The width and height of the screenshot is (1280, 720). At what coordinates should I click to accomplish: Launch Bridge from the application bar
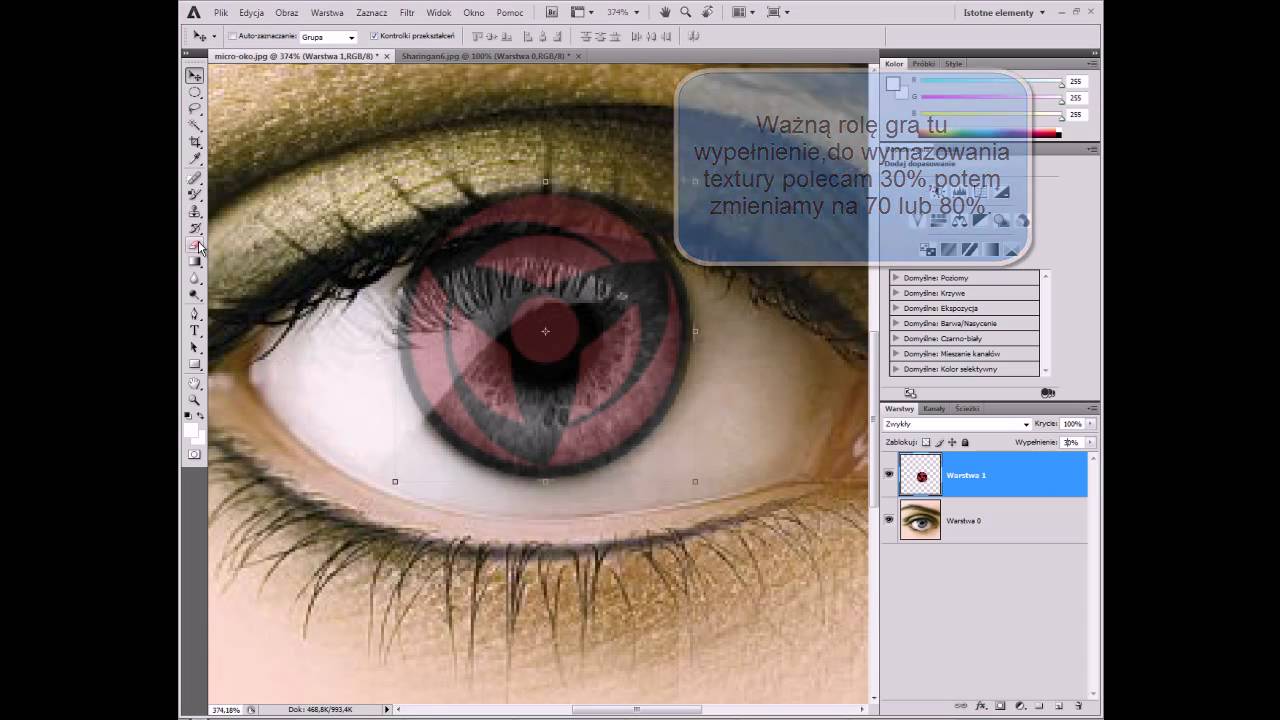[x=553, y=12]
